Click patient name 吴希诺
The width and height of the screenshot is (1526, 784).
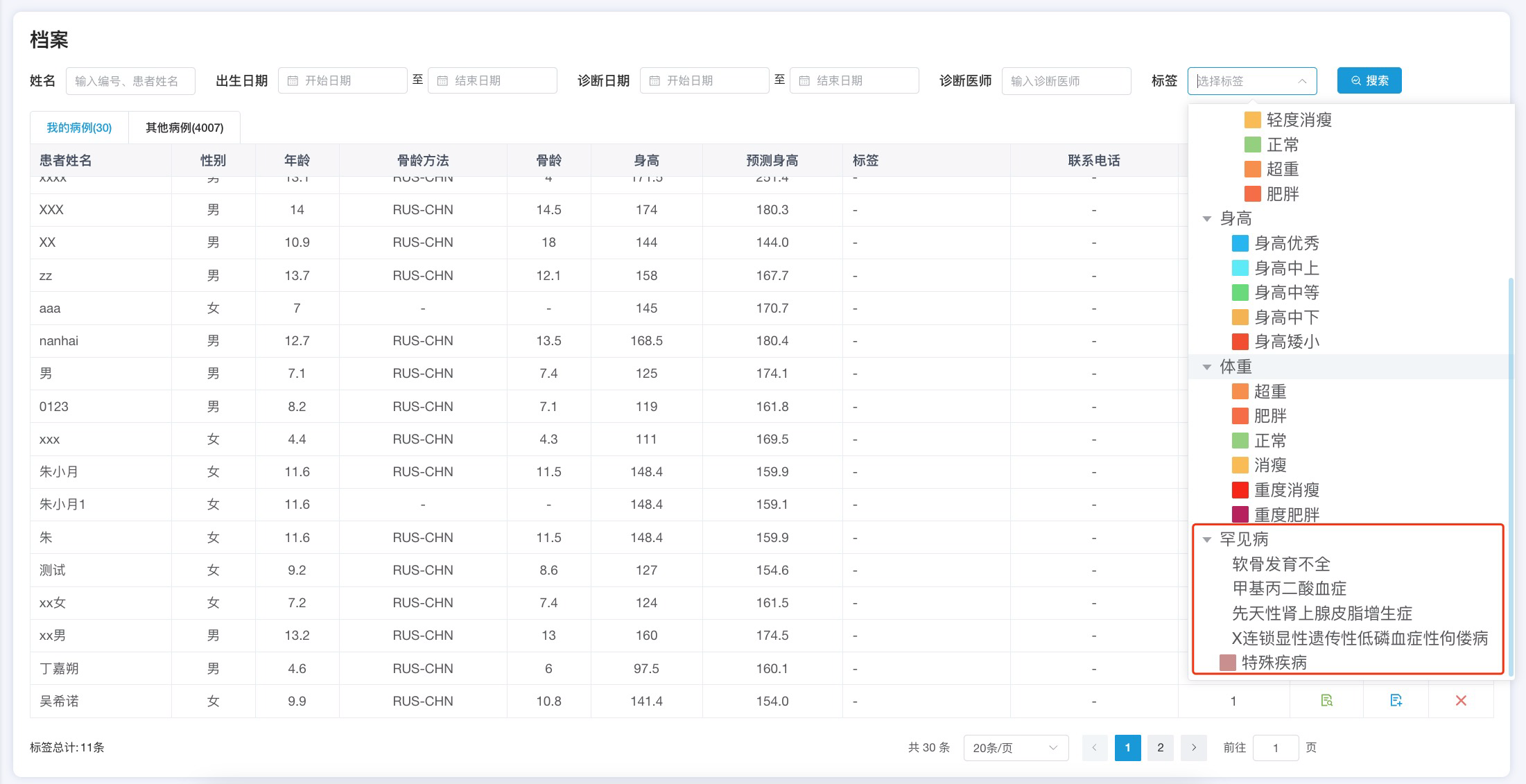pos(59,702)
